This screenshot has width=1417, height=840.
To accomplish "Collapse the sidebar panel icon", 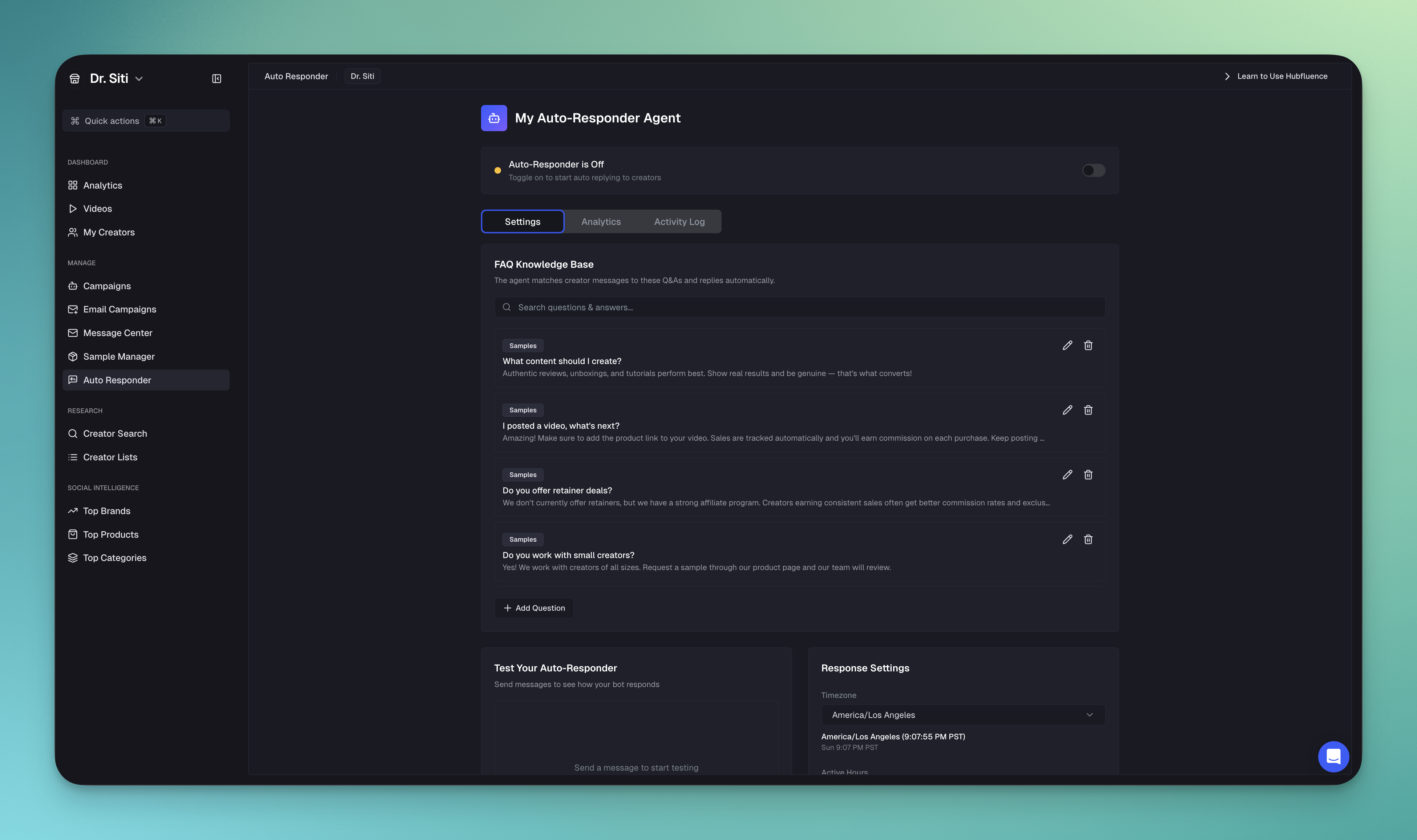I will coord(216,79).
